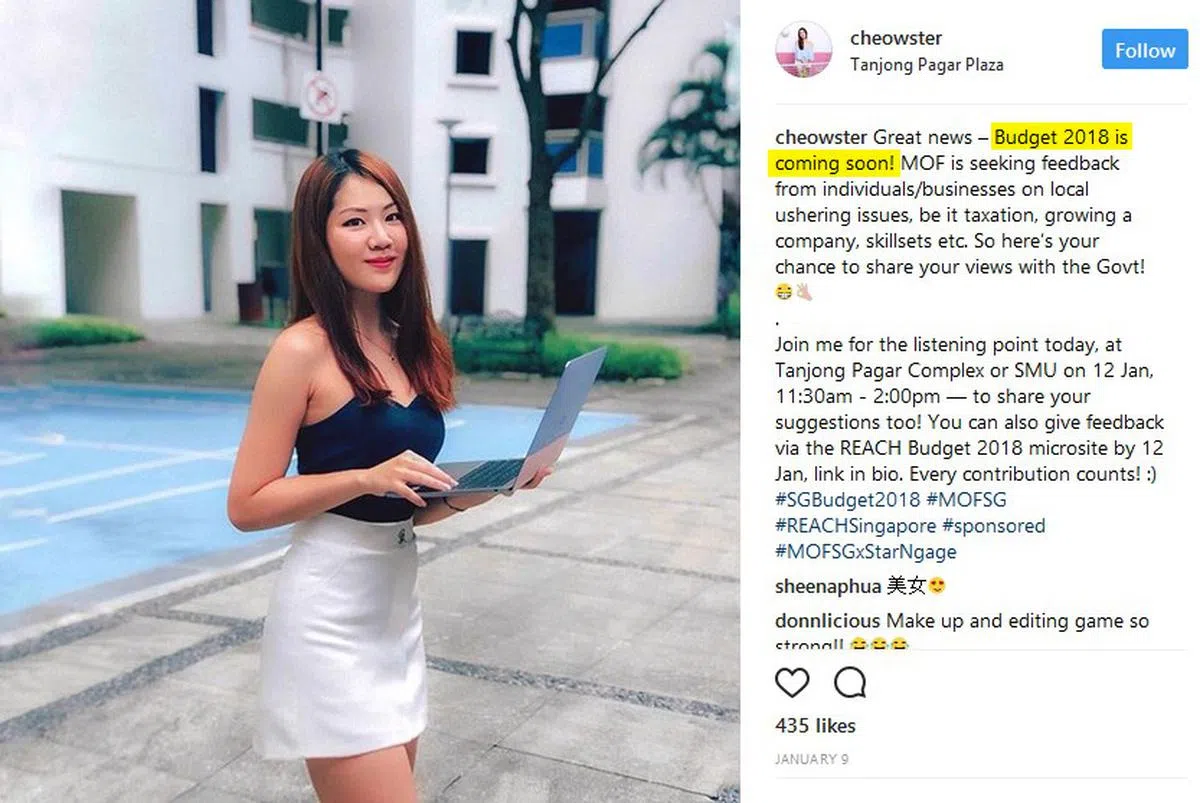Open comments via speech bubble icon
Image resolution: width=1200 pixels, height=803 pixels.
(x=850, y=683)
